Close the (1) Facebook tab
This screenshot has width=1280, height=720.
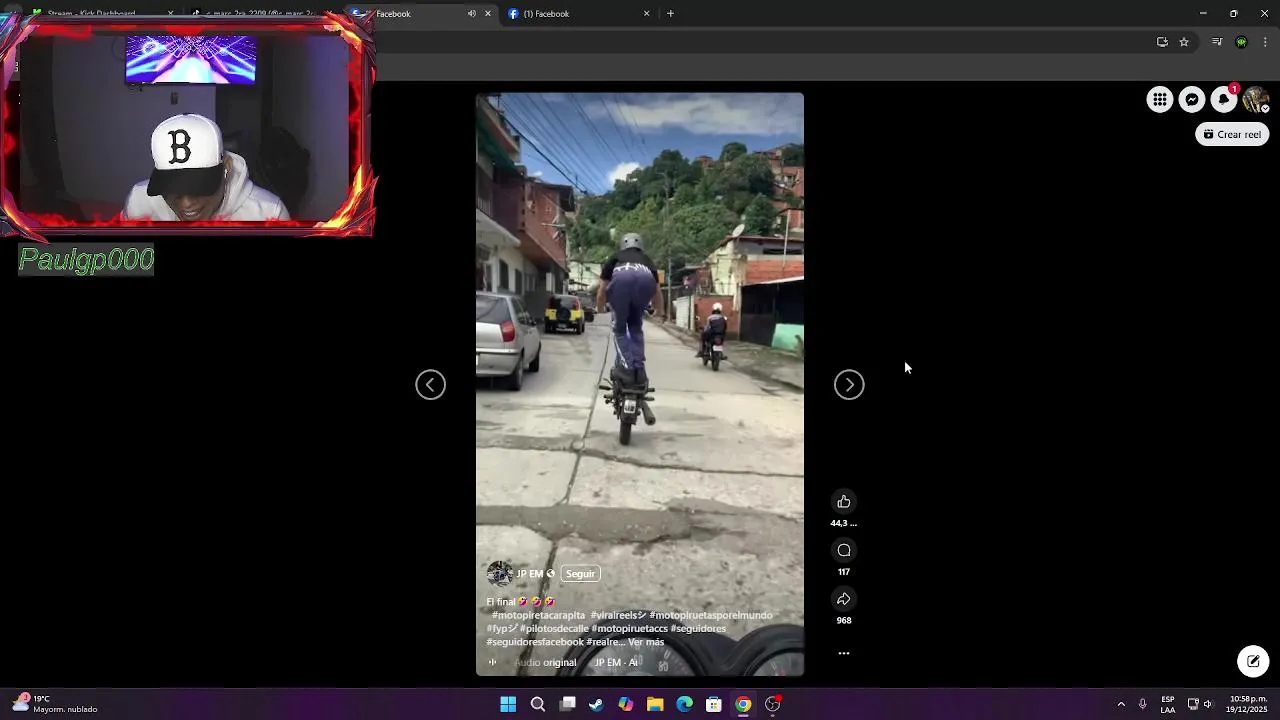tap(646, 14)
